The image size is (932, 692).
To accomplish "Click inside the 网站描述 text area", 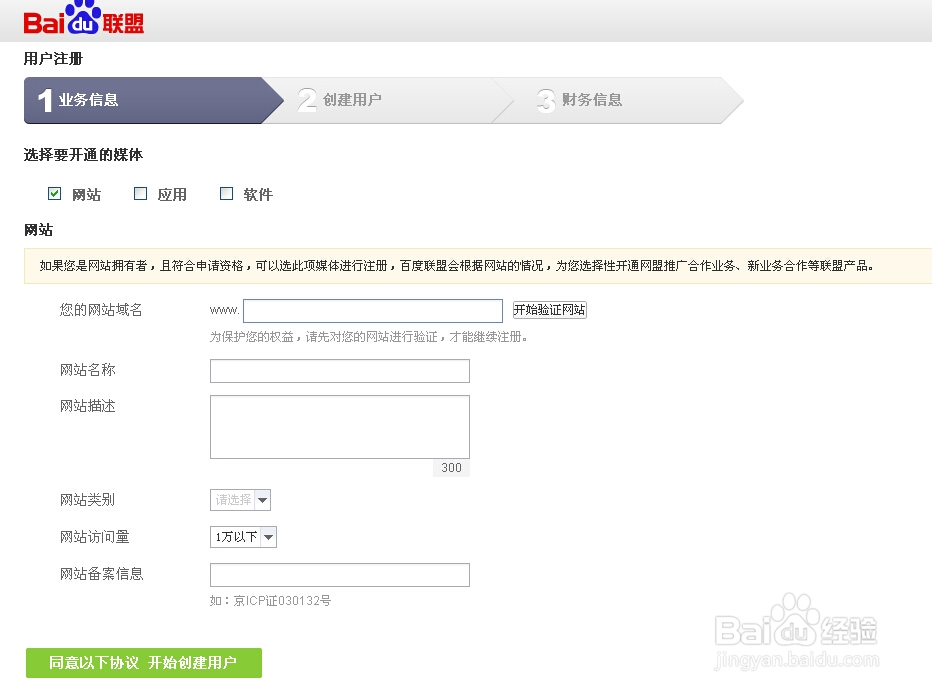I will coord(339,427).
